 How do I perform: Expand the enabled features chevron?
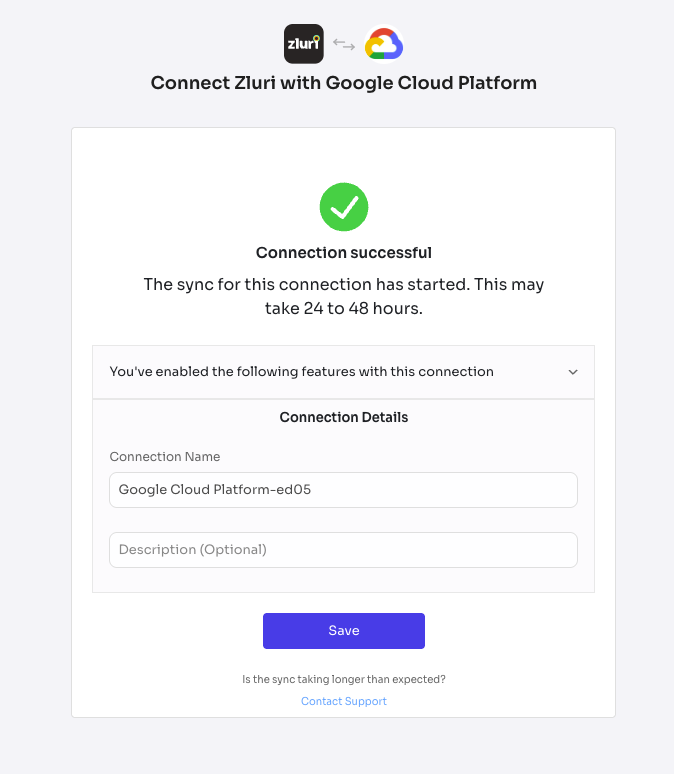pyautogui.click(x=573, y=372)
